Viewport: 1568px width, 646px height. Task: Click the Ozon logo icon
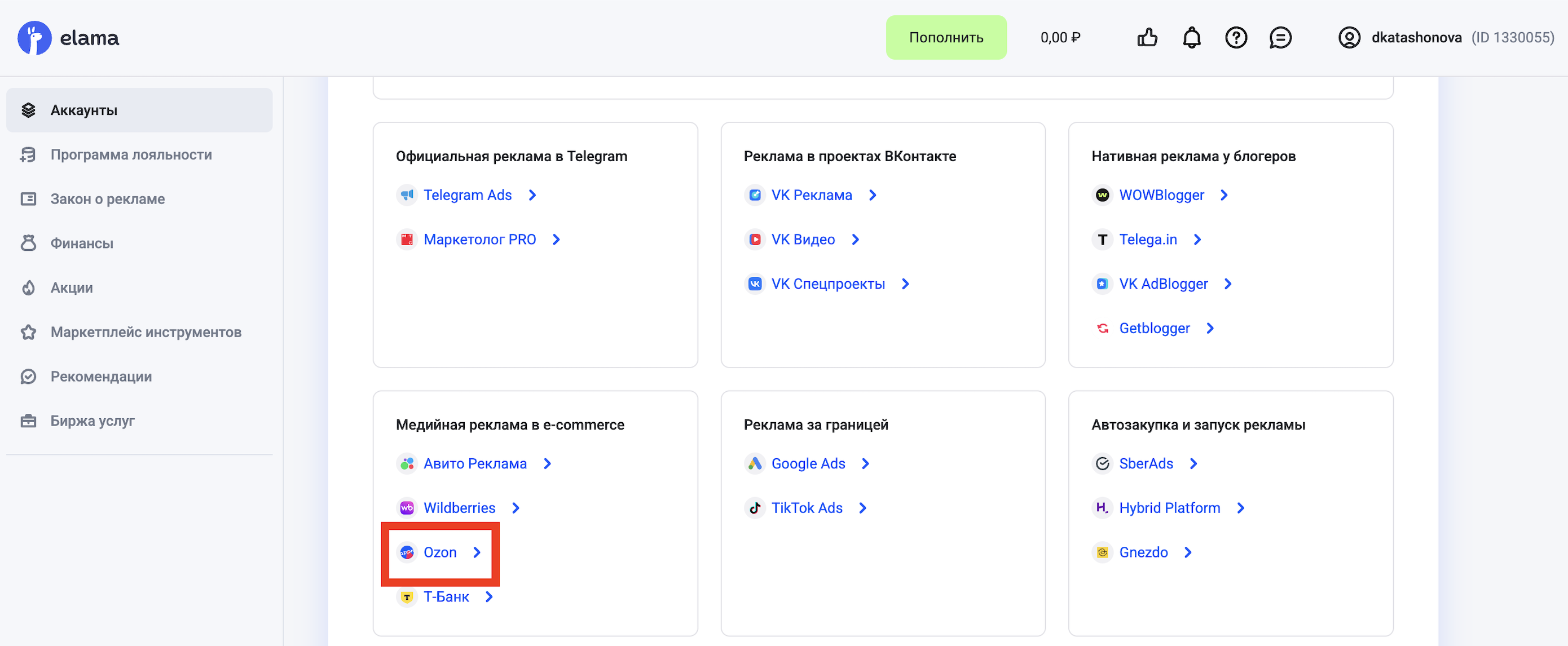407,552
